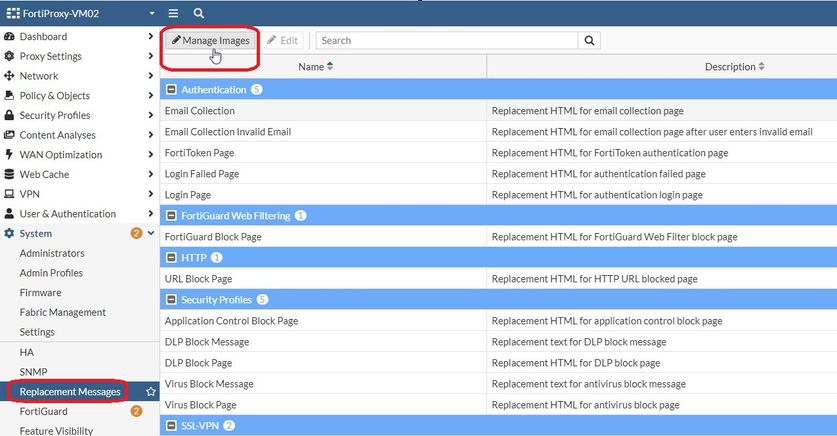837x436 pixels.
Task: Expand the Dashboard menu chevron
Action: tap(151, 36)
